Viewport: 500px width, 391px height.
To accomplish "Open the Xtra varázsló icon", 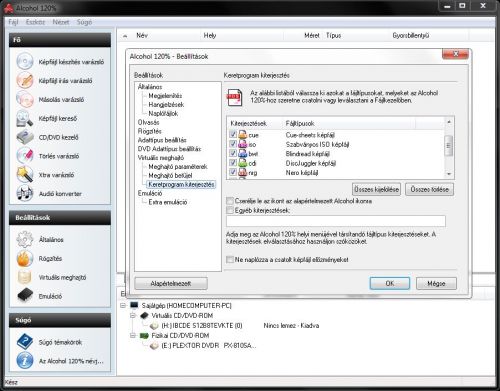I will tap(25, 175).
